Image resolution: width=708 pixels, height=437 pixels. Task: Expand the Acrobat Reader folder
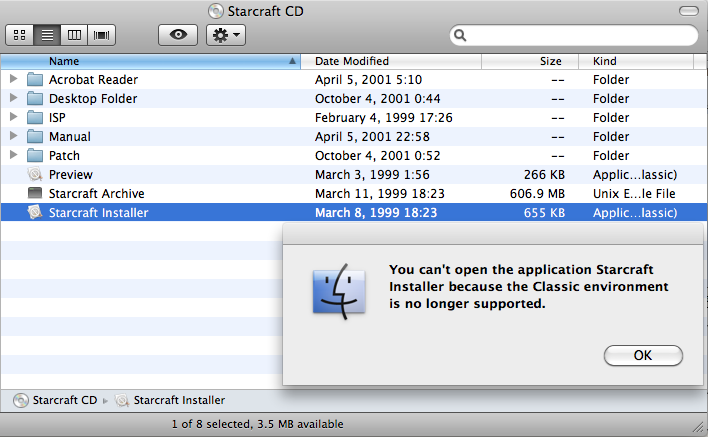coord(14,79)
